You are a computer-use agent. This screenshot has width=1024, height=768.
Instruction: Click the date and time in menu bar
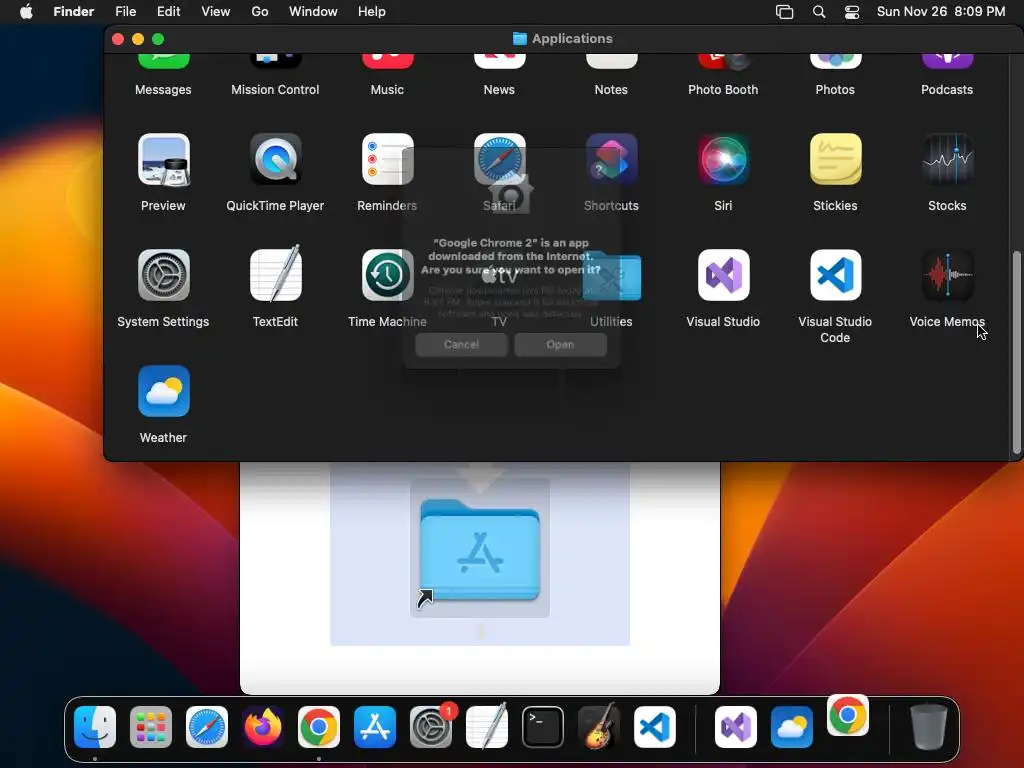[x=940, y=12]
